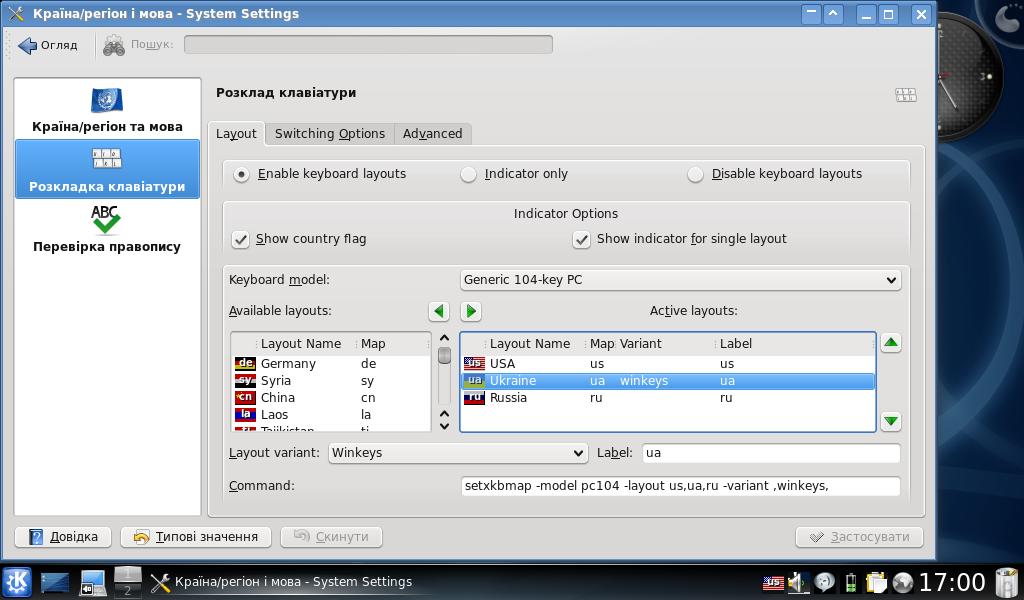
Task: Open the device notifier laptop icon
Action: [93, 582]
